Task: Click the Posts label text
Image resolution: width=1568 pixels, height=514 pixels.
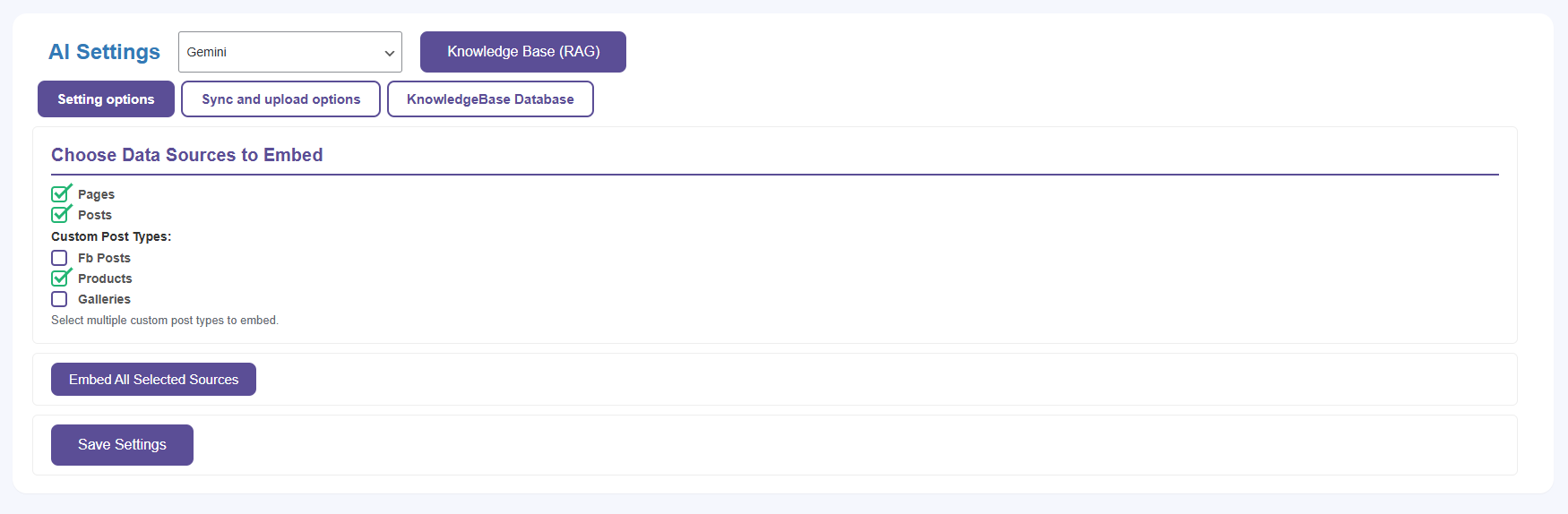Action: click(95, 215)
